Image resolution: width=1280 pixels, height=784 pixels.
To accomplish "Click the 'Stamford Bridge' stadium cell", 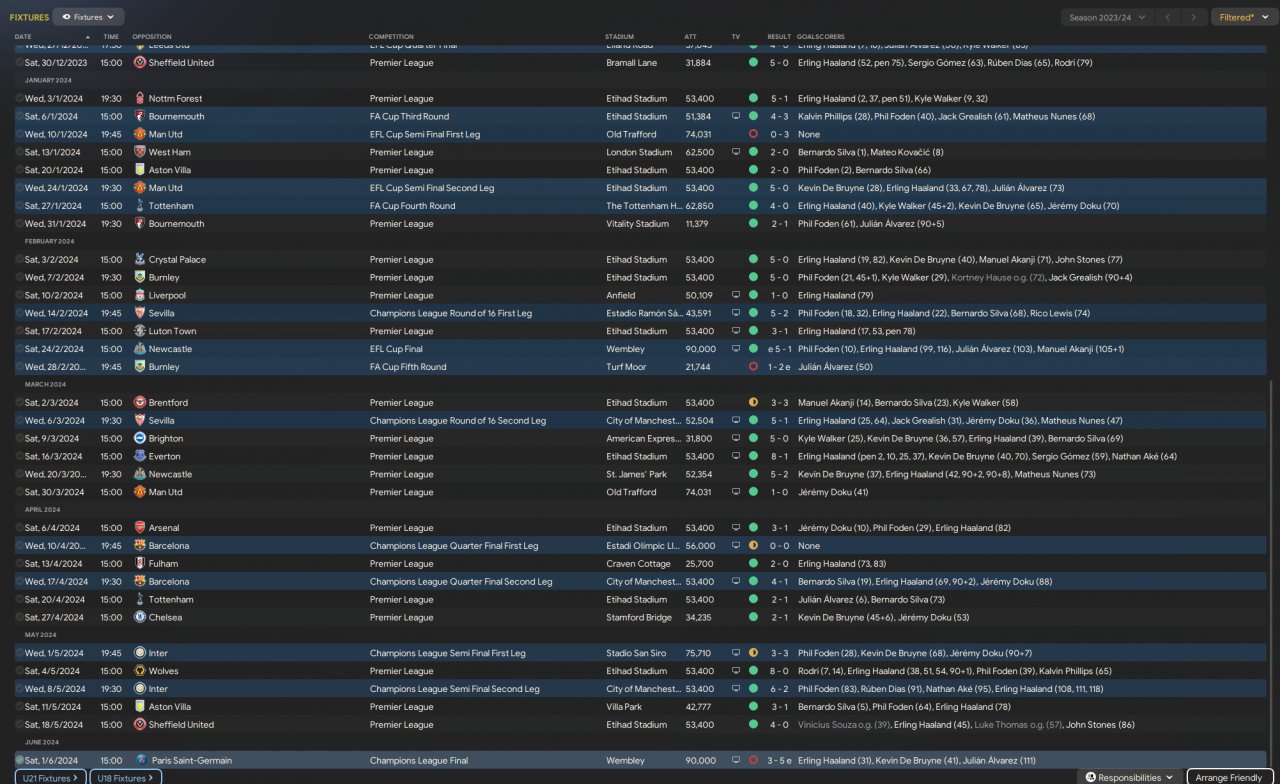I will (x=639, y=618).
